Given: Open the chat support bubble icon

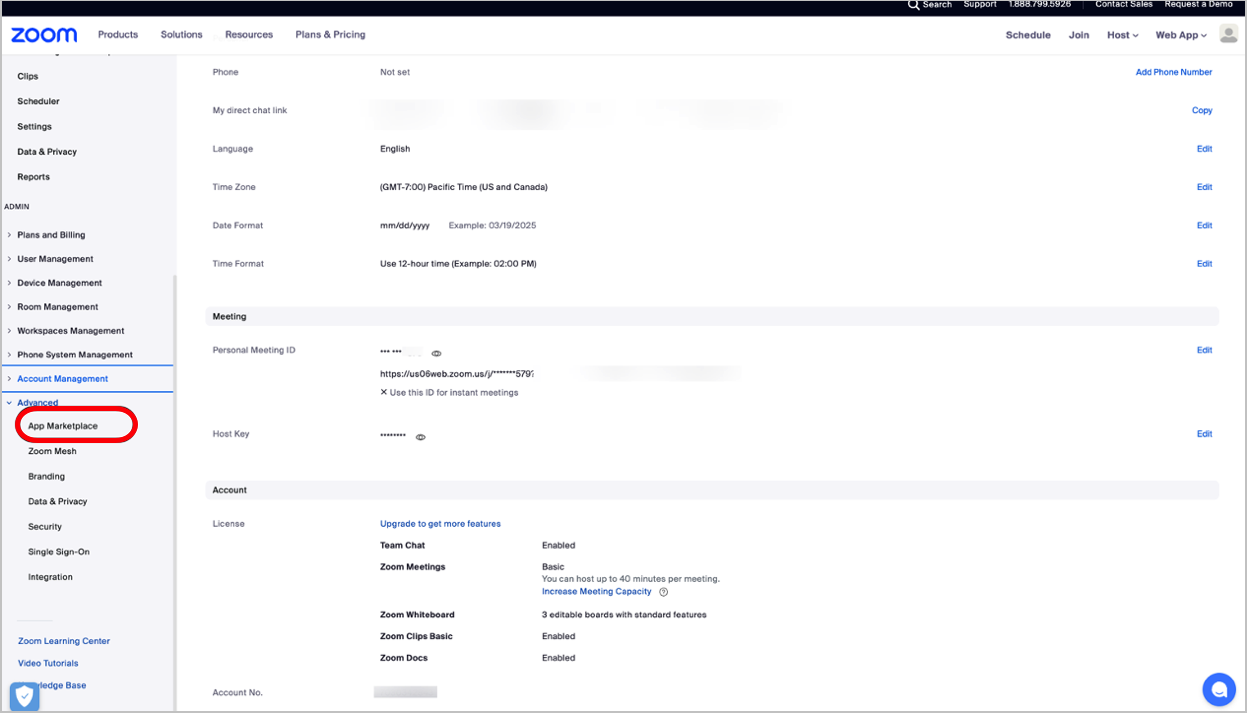Looking at the screenshot, I should tap(1219, 689).
